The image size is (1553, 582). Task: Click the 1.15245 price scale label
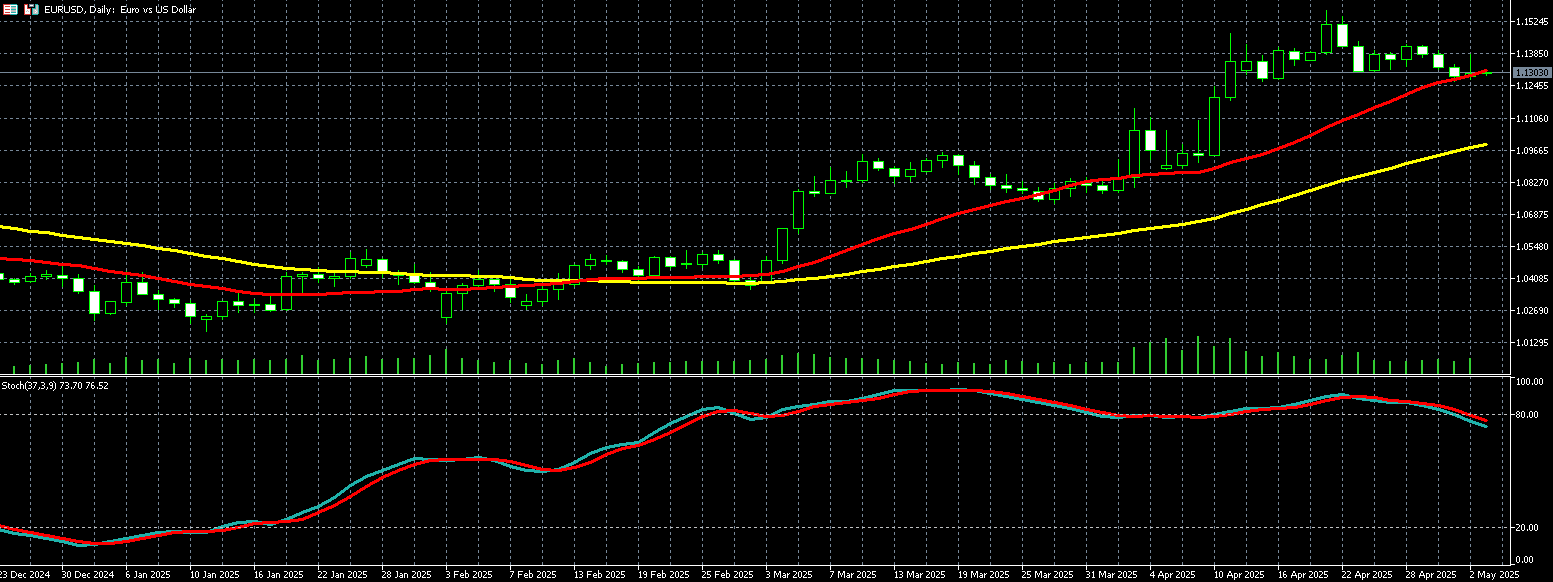point(1530,21)
